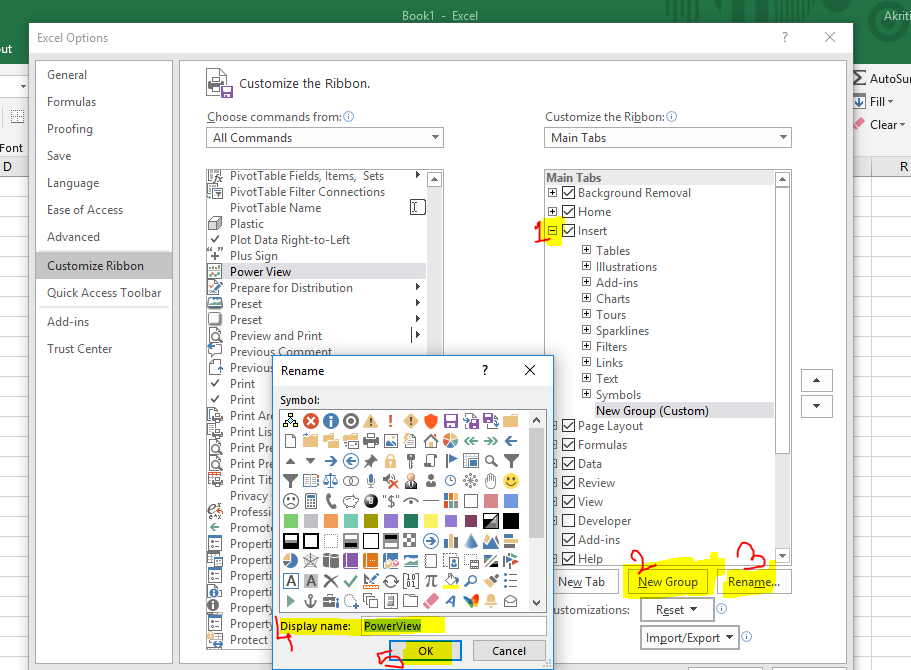Click the New Group button
Image resolution: width=911 pixels, height=670 pixels.
point(668,582)
